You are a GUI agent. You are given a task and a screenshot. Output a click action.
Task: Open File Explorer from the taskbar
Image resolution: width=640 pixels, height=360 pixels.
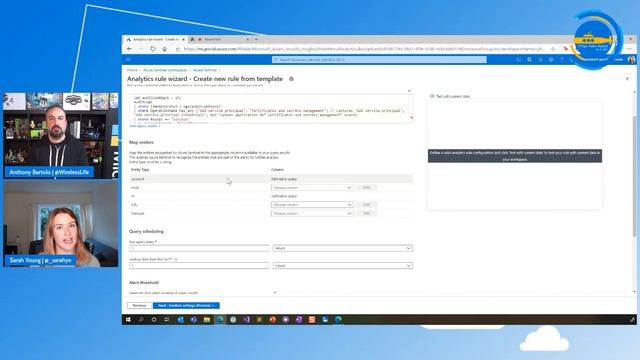tap(207, 320)
